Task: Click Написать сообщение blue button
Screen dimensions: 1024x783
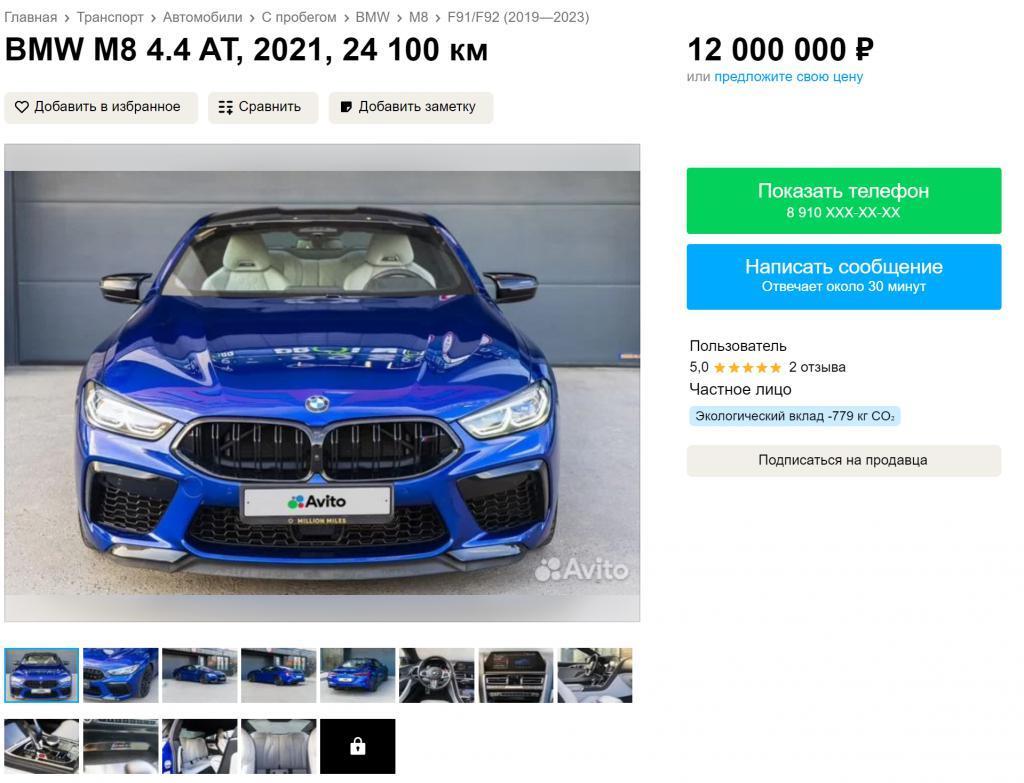Action: click(x=843, y=276)
